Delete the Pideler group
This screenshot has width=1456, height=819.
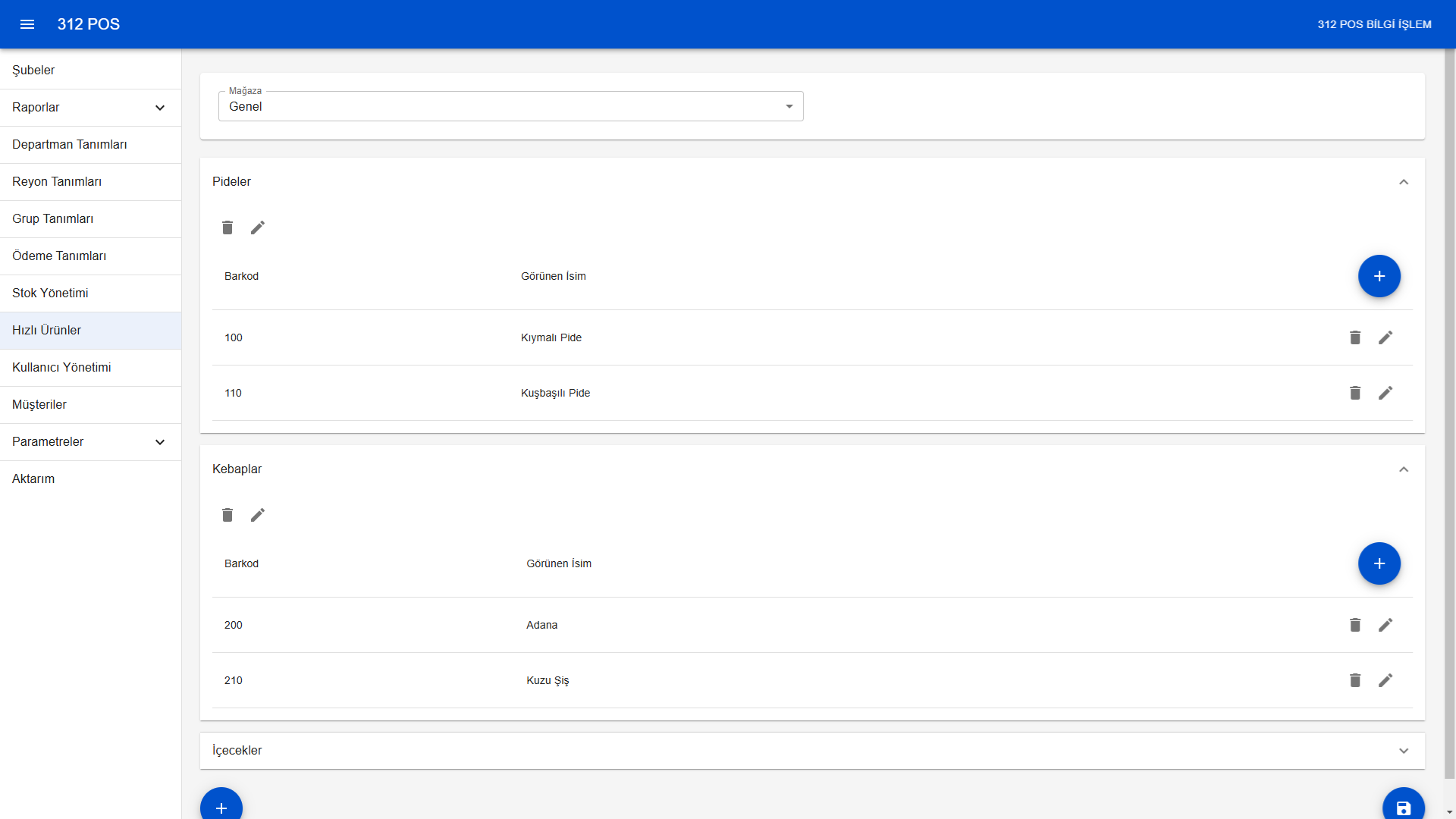tap(227, 227)
